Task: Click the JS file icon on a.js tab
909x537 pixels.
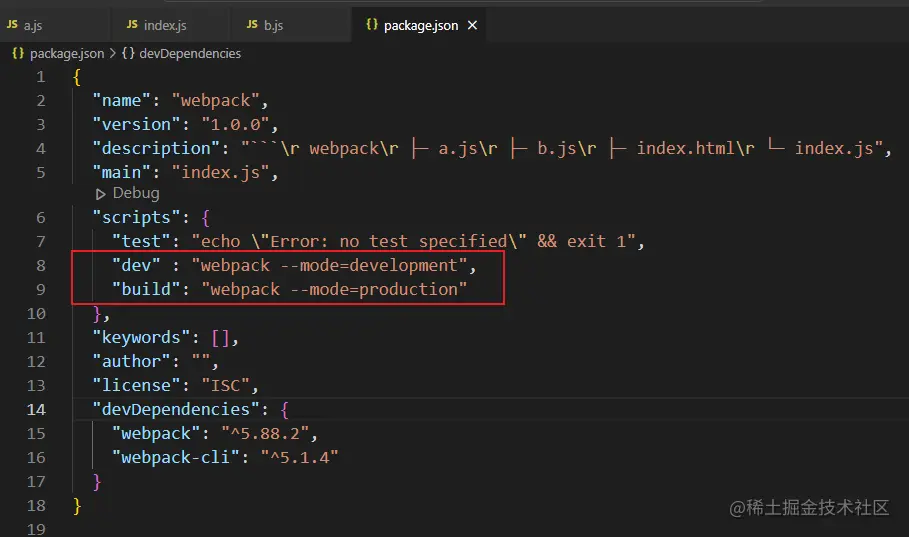Action: coord(12,24)
